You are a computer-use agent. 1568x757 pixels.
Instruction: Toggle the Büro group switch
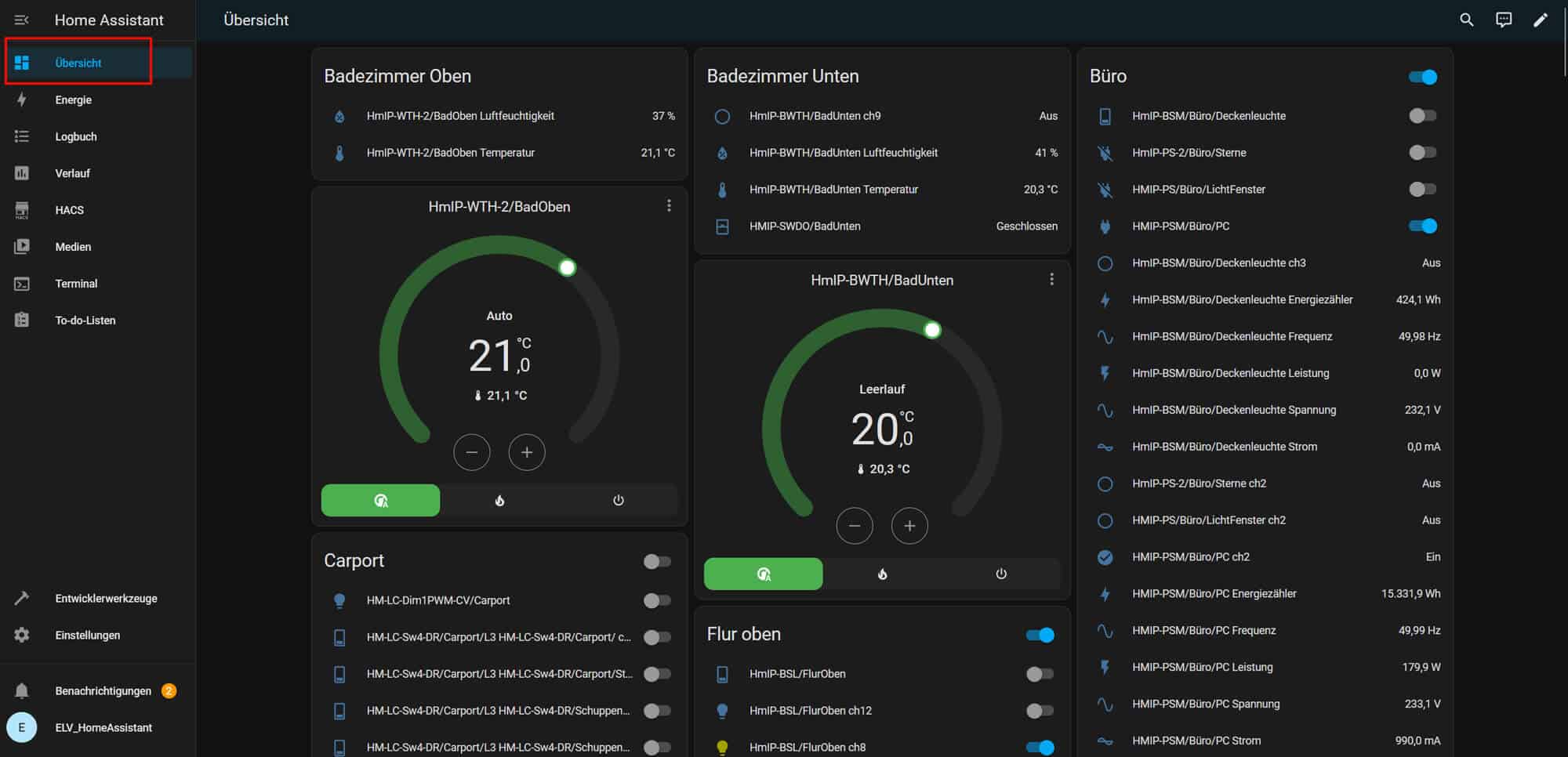tap(1422, 77)
